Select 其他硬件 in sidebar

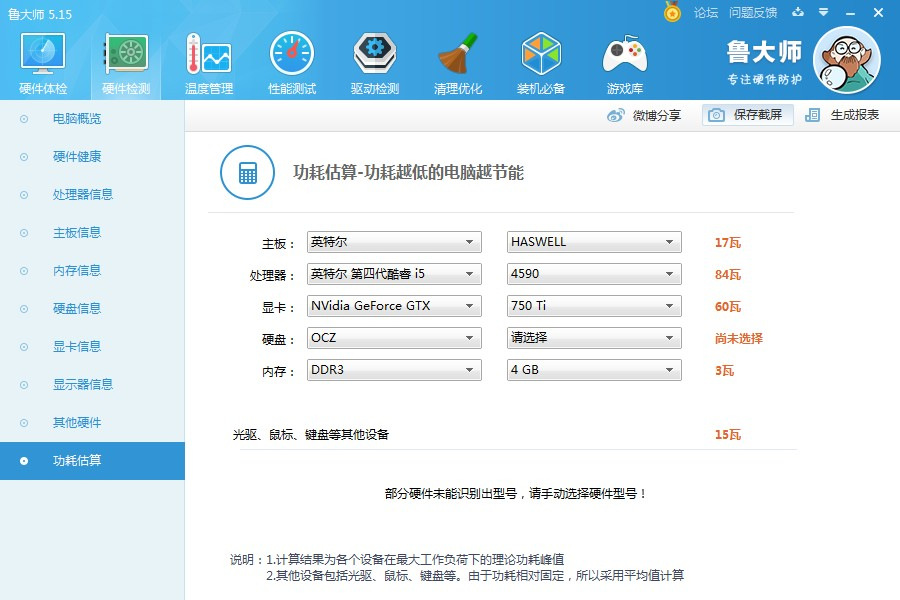pos(92,423)
